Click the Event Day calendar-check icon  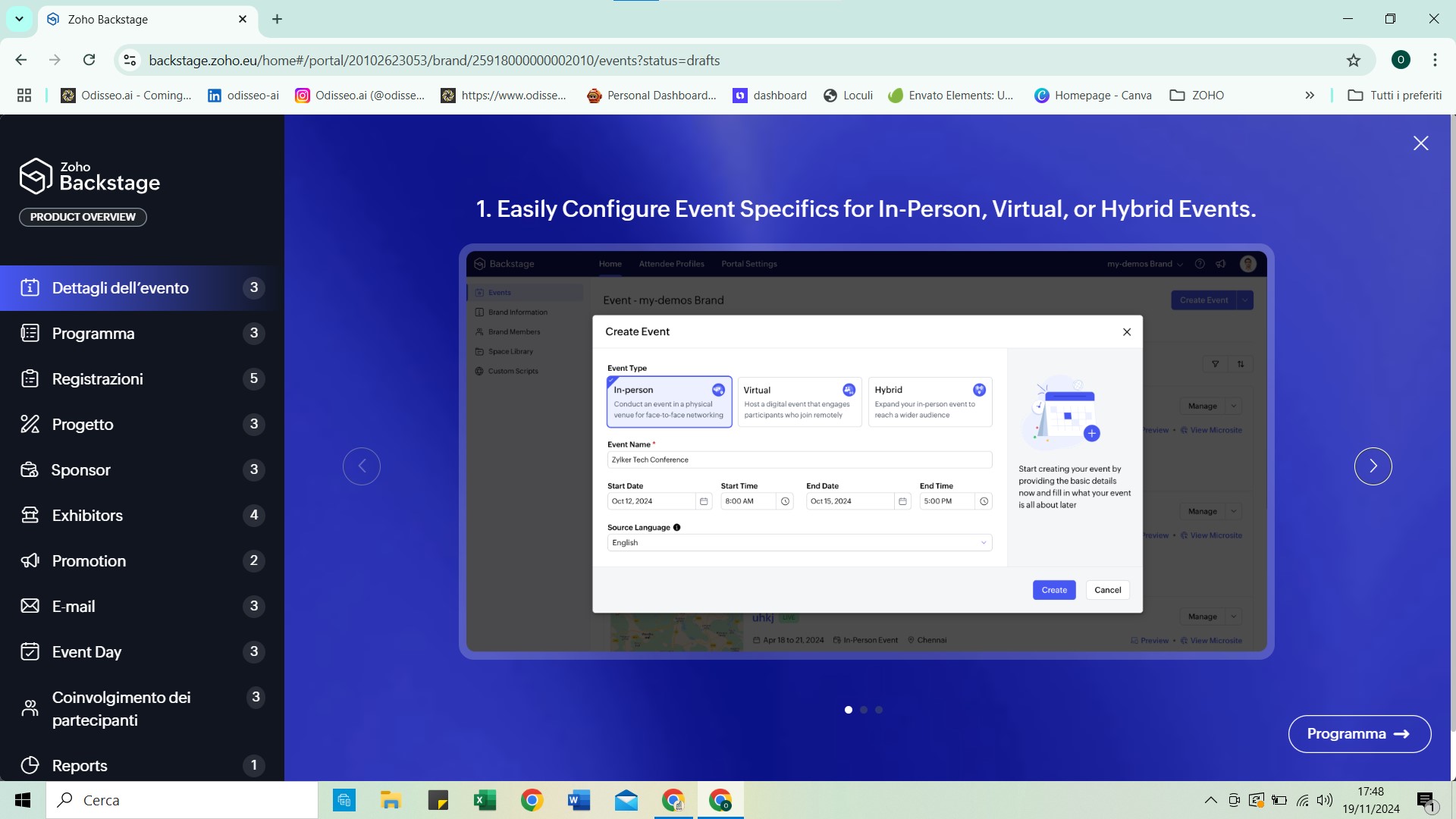[x=30, y=651]
